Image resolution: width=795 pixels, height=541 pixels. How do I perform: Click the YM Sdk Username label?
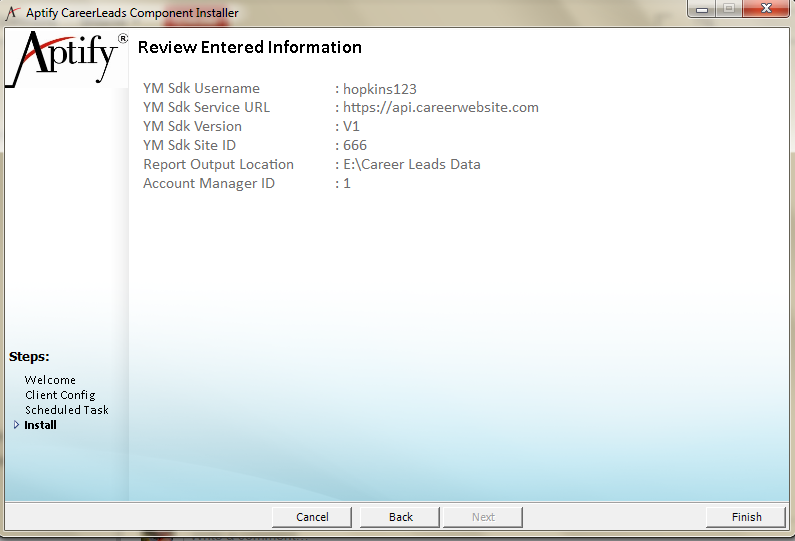[x=201, y=88]
